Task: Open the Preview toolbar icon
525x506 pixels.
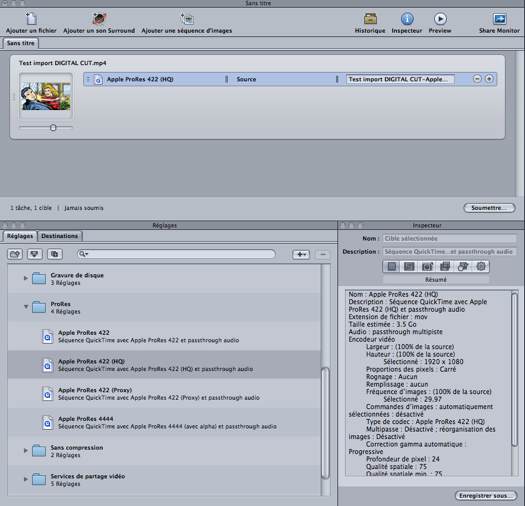Action: [x=440, y=19]
